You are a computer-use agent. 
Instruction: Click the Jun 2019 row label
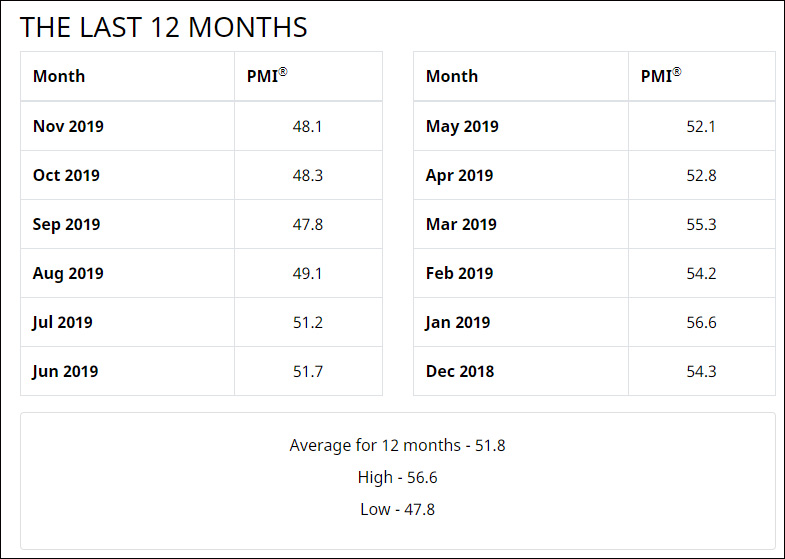click(65, 371)
